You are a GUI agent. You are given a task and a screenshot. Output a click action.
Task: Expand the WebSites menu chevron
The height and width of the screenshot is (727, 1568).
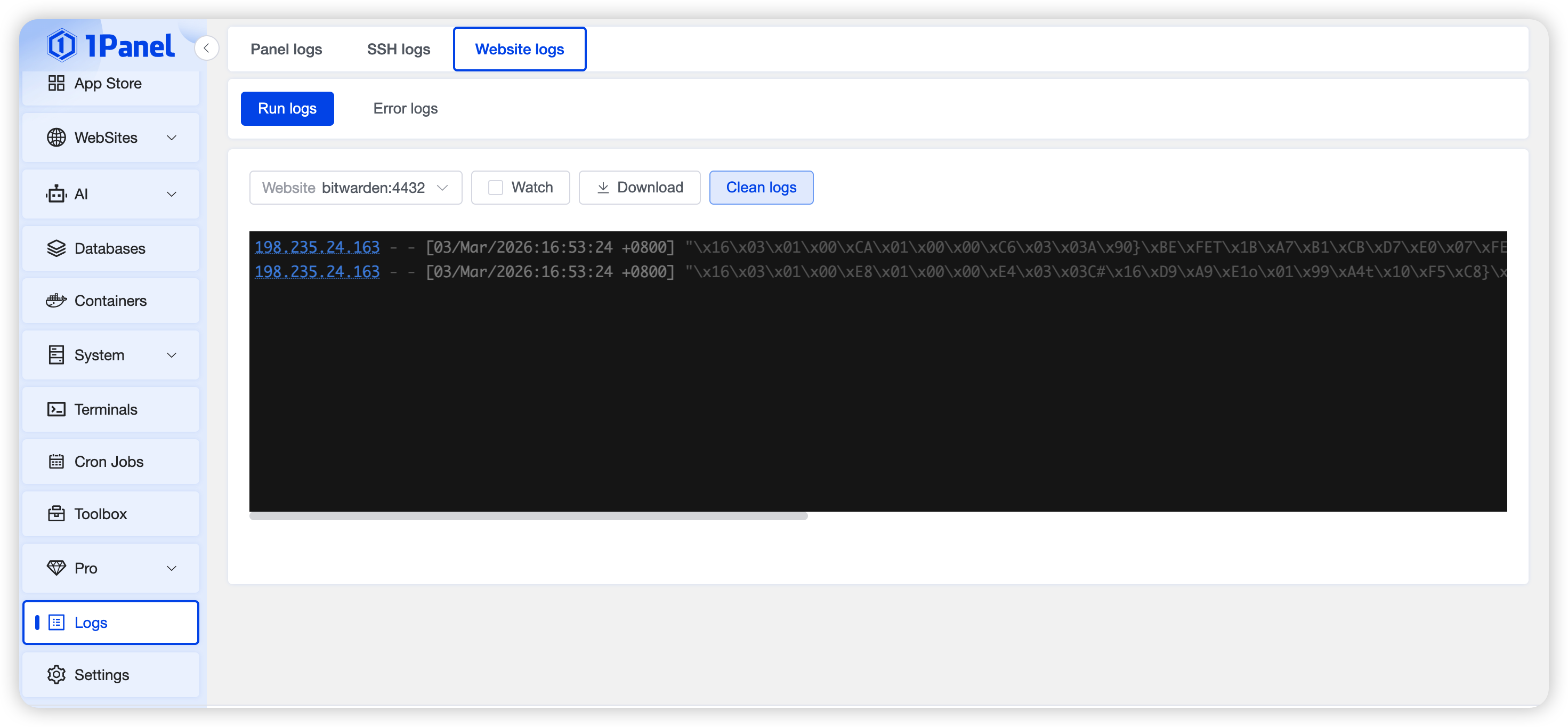pyautogui.click(x=172, y=138)
